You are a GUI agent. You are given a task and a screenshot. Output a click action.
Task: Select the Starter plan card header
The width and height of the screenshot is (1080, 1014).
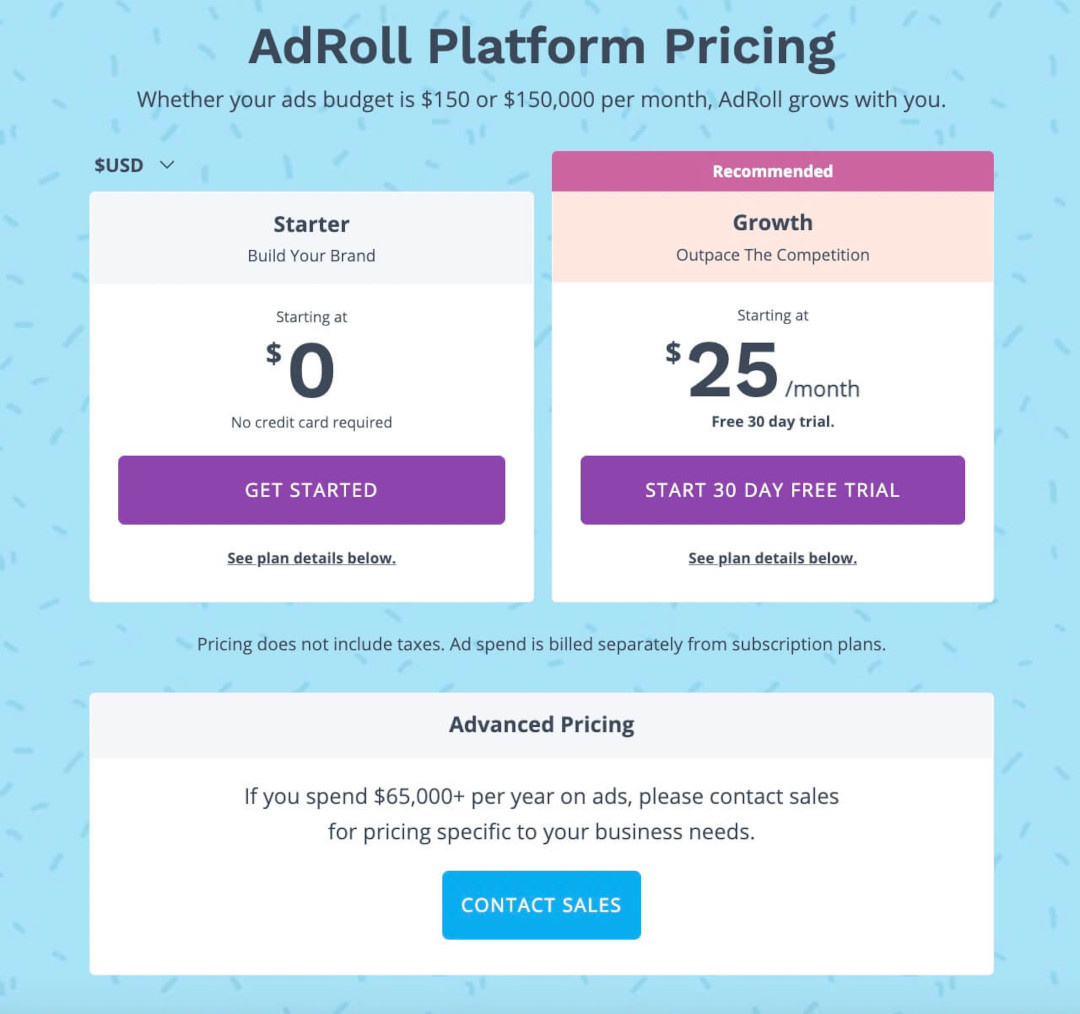tap(311, 224)
